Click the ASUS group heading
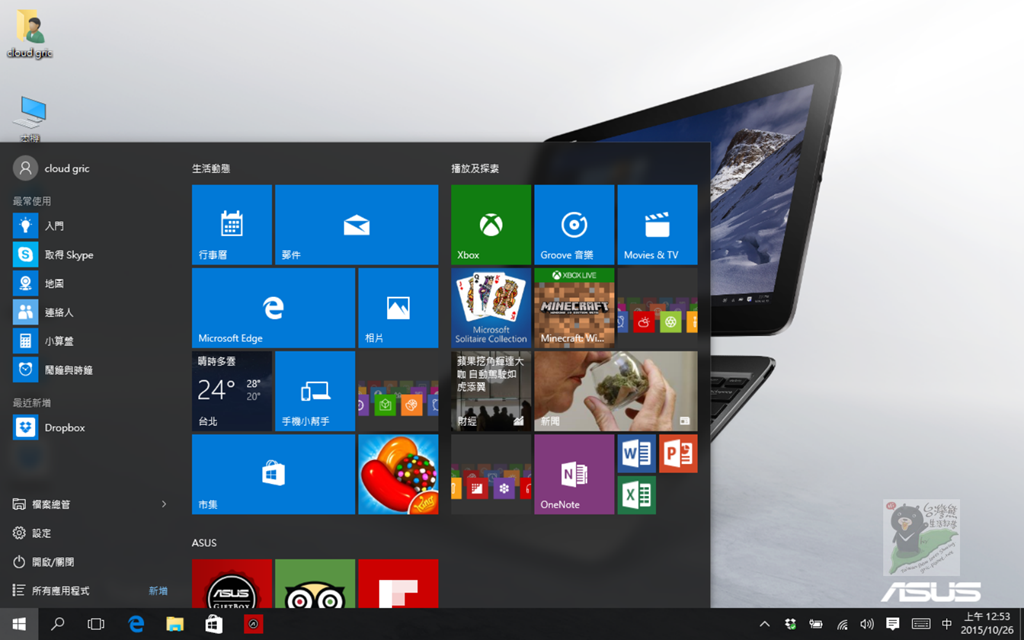This screenshot has height=640, width=1024. tap(204, 543)
